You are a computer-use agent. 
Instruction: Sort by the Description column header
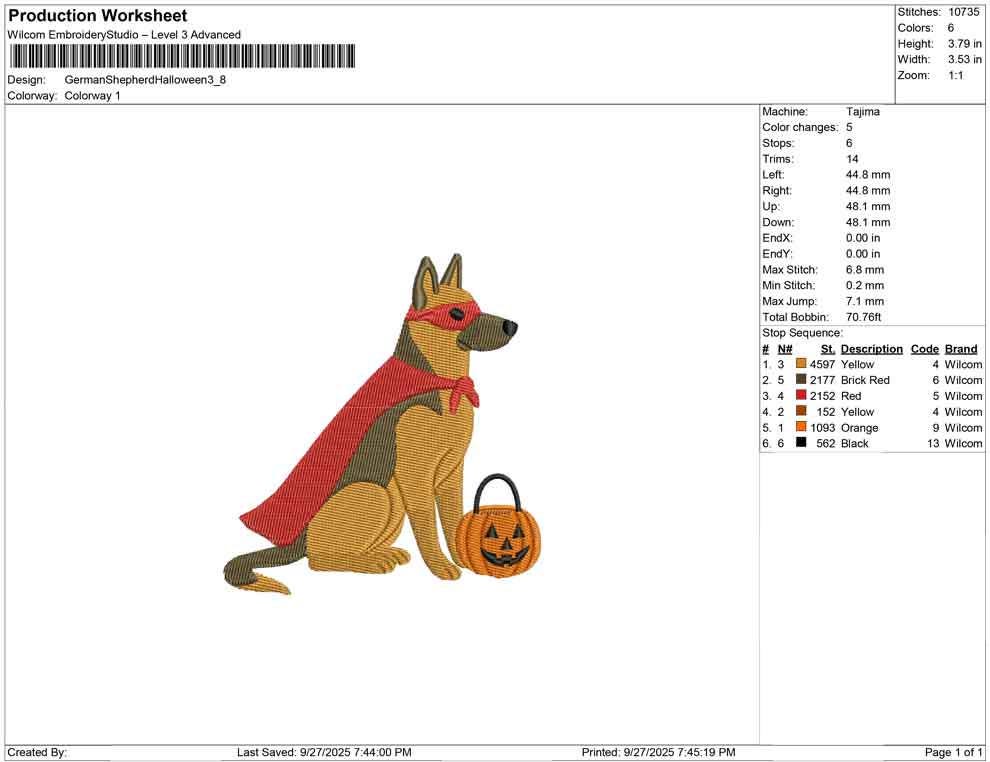tap(871, 348)
